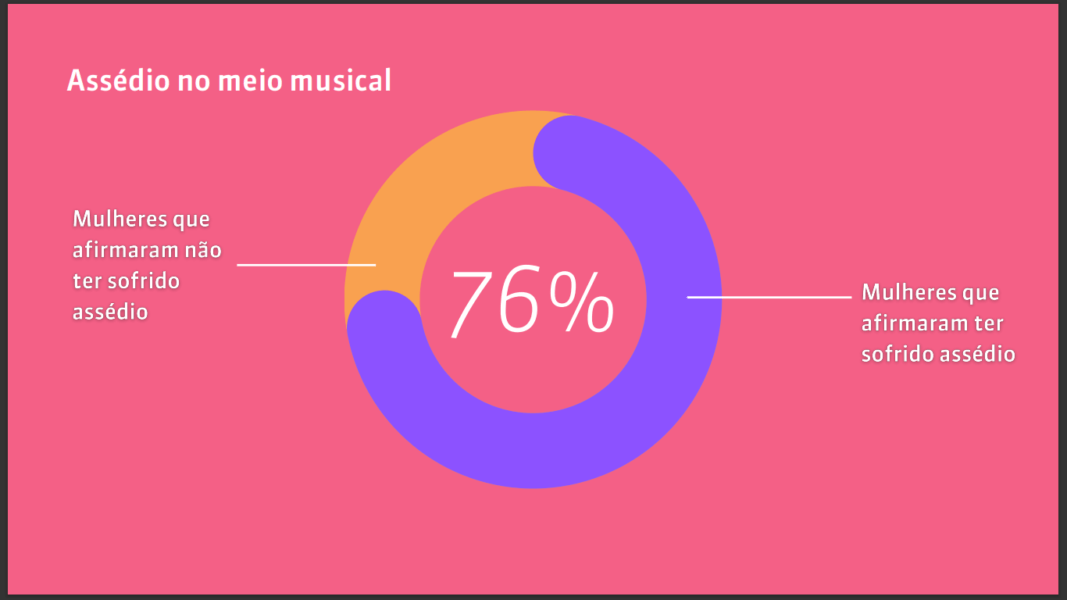Click the percent sign in 76%
This screenshot has width=1067, height=600.
click(582, 302)
